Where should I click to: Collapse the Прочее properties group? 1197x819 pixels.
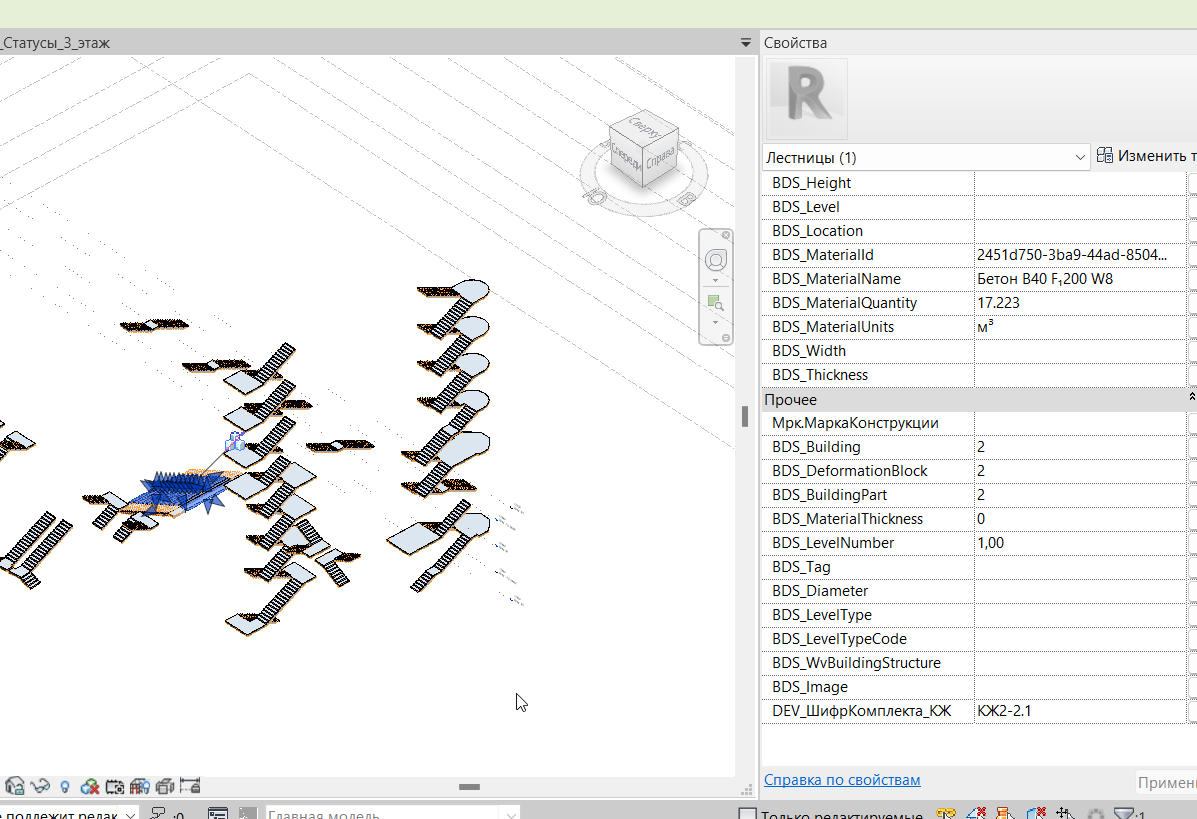(x=1192, y=398)
